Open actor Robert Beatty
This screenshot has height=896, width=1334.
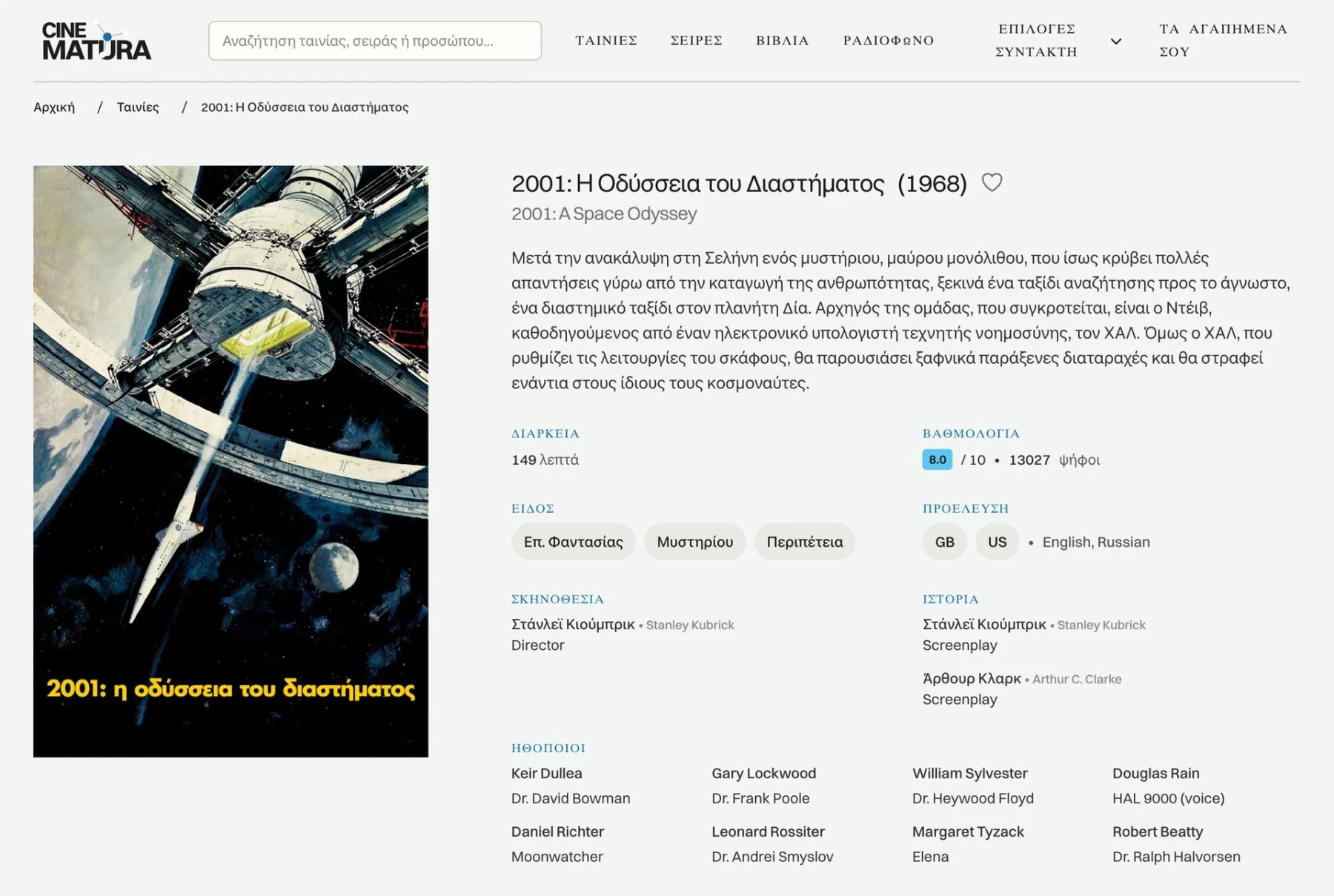(1158, 832)
